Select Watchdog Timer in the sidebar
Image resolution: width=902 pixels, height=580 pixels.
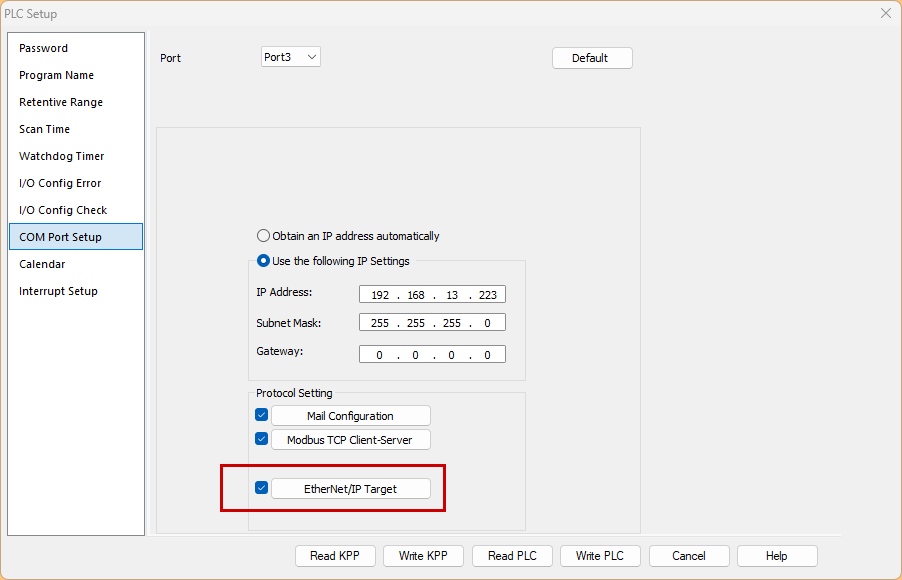pyautogui.click(x=76, y=157)
